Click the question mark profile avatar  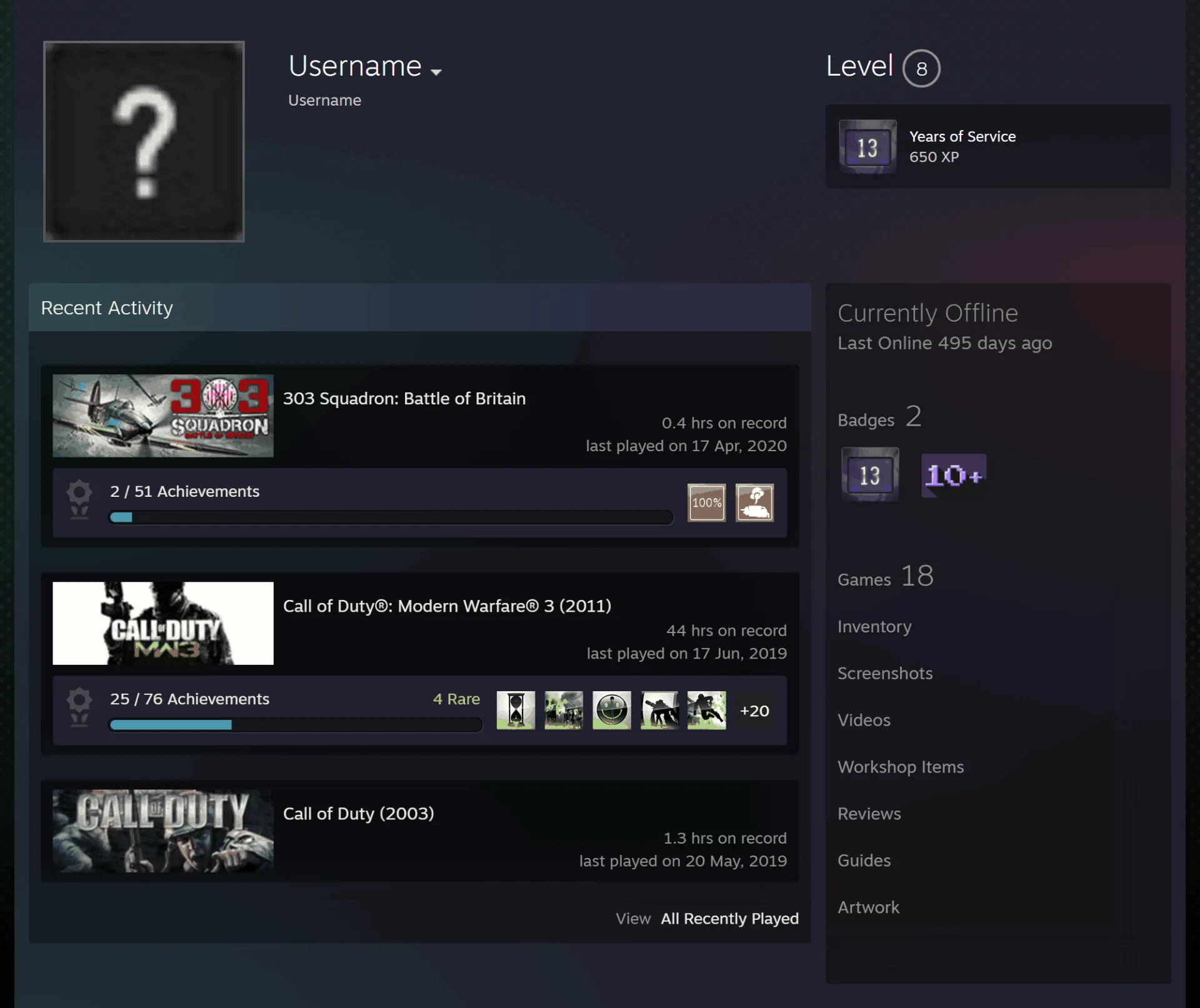pos(144,141)
